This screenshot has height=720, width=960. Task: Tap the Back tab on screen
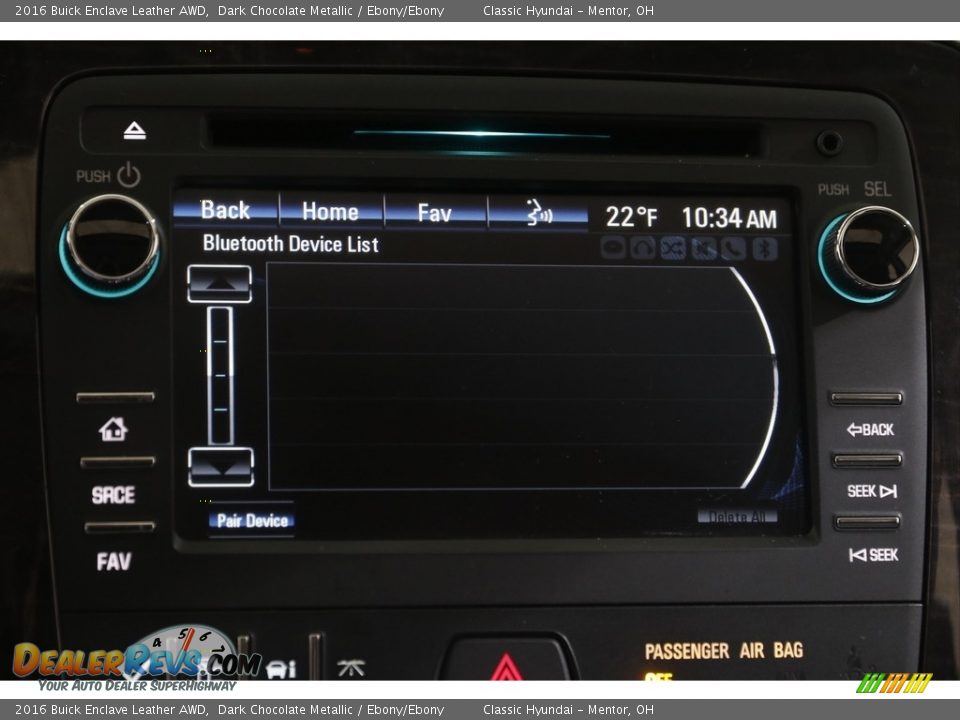pos(225,211)
